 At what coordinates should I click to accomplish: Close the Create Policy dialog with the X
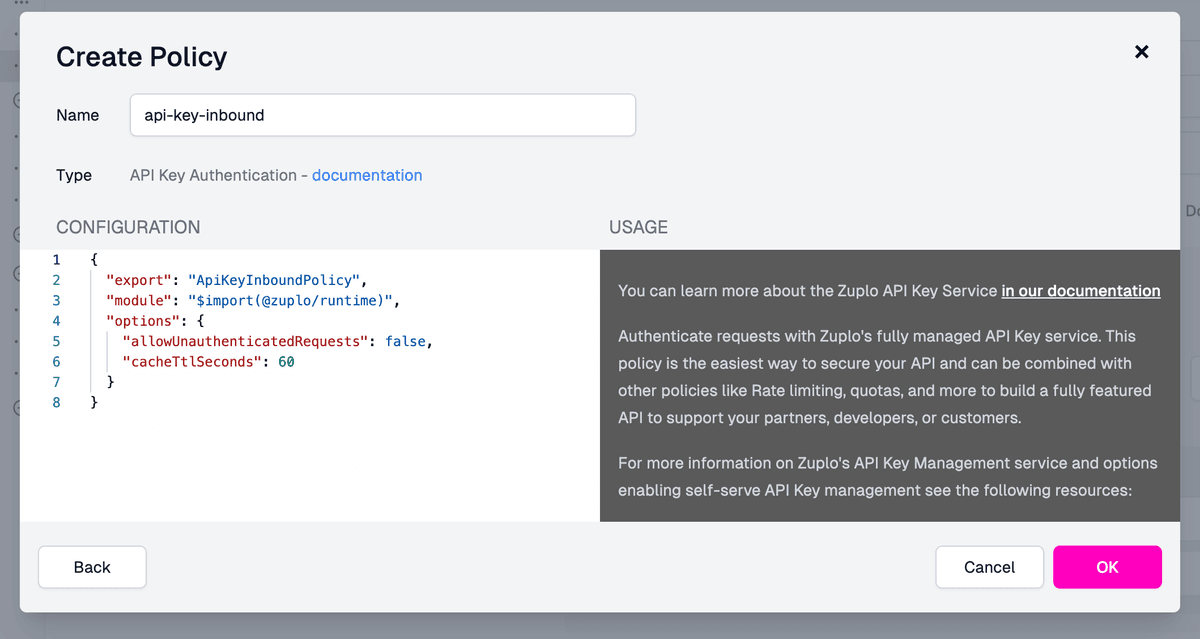point(1141,51)
